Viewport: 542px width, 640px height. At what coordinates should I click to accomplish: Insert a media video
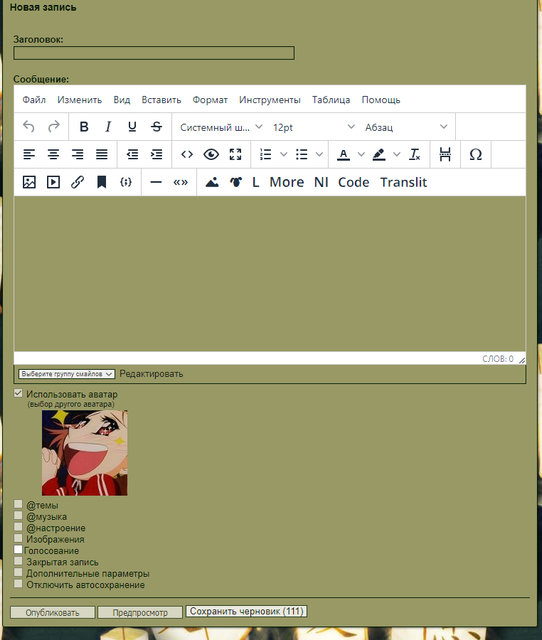tap(53, 182)
